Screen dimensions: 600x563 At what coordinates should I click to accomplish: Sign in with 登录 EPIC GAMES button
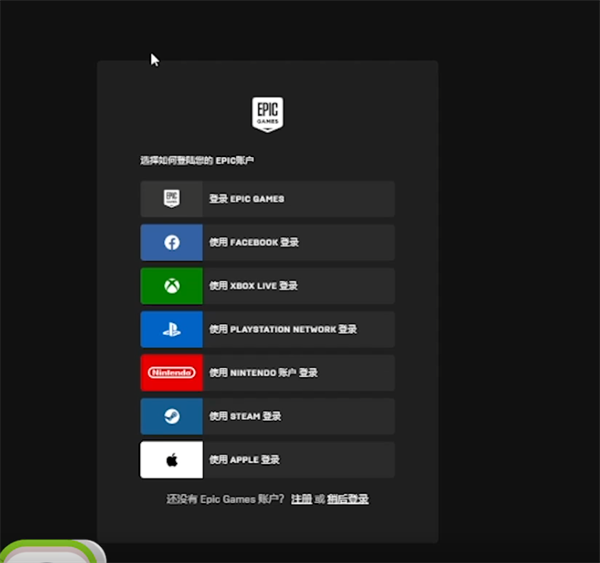(x=267, y=199)
